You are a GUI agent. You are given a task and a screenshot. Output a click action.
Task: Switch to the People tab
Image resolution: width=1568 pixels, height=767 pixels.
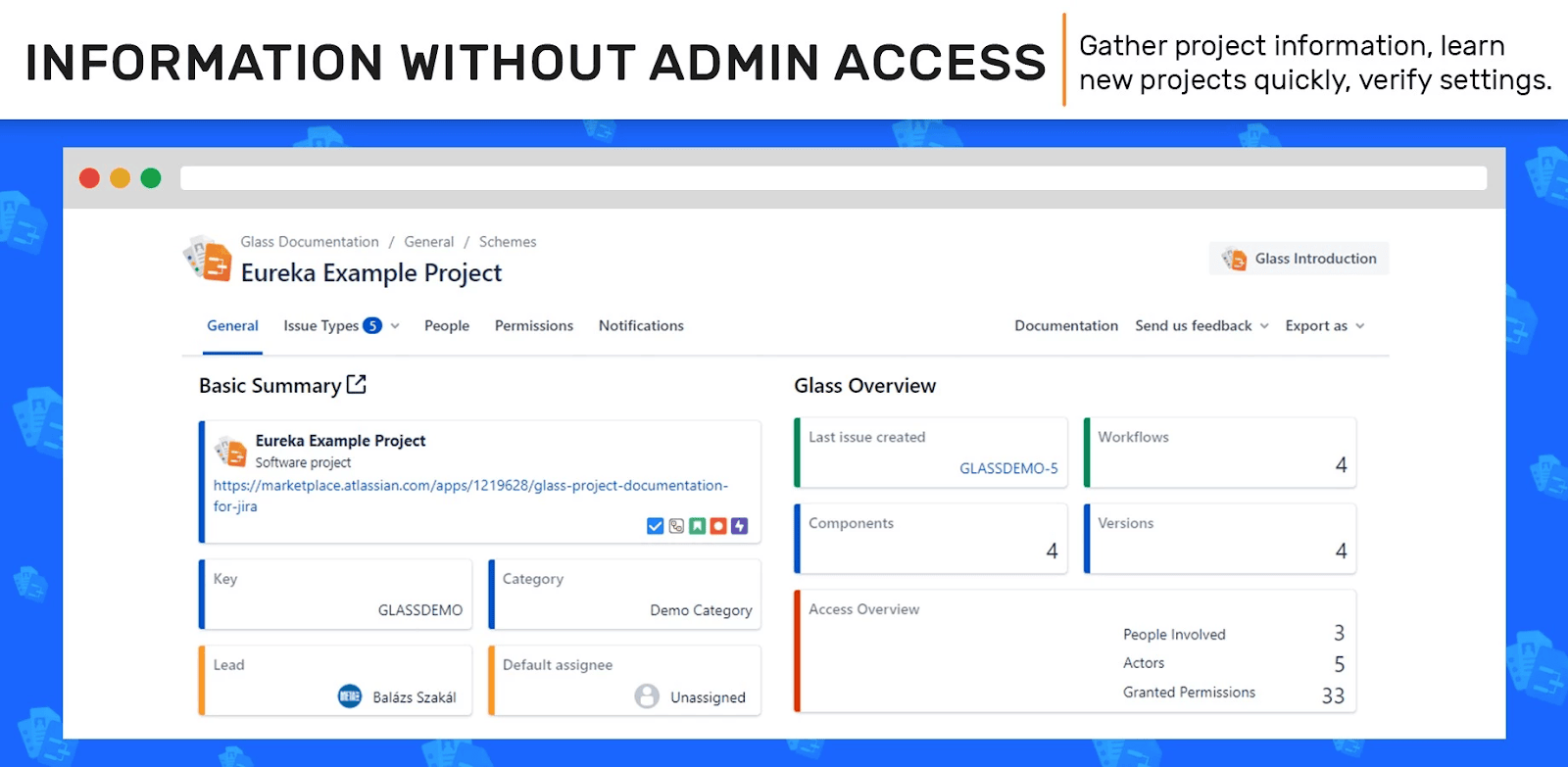click(447, 325)
